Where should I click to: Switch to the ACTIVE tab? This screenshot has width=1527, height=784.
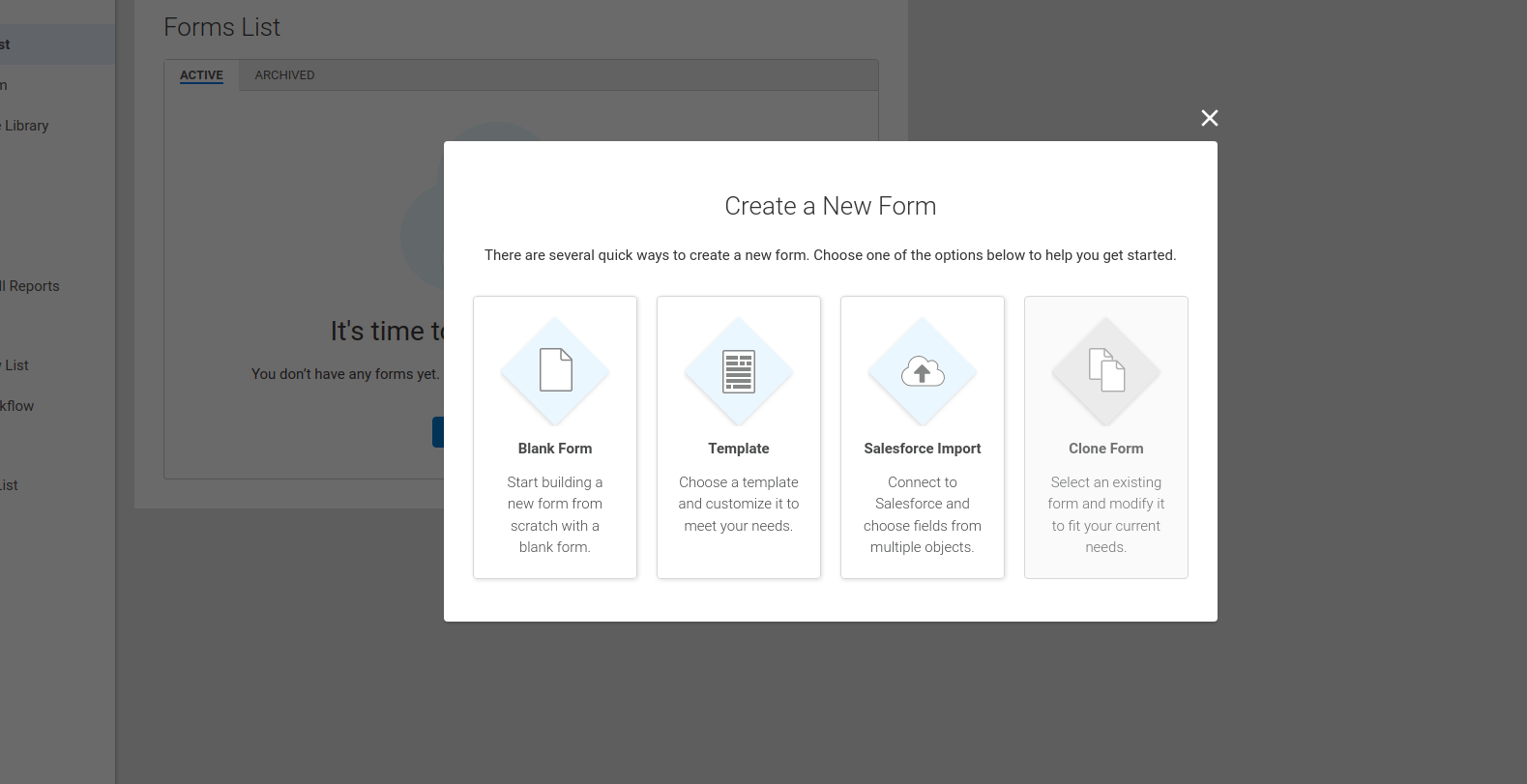click(x=201, y=75)
